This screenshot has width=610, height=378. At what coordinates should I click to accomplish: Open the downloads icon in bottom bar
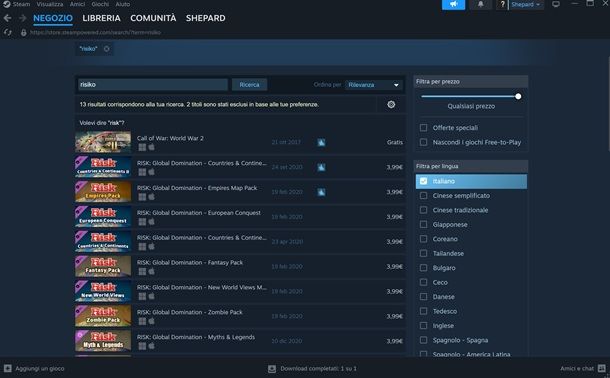tap(272, 368)
